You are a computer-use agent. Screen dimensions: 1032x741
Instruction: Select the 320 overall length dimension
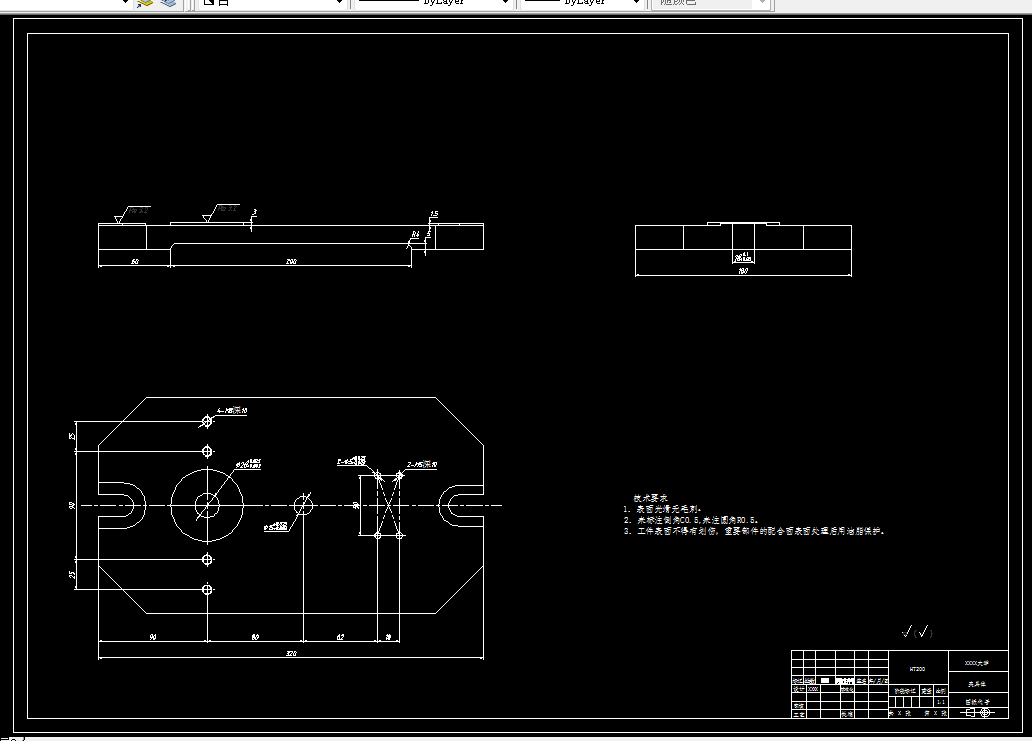[291, 653]
